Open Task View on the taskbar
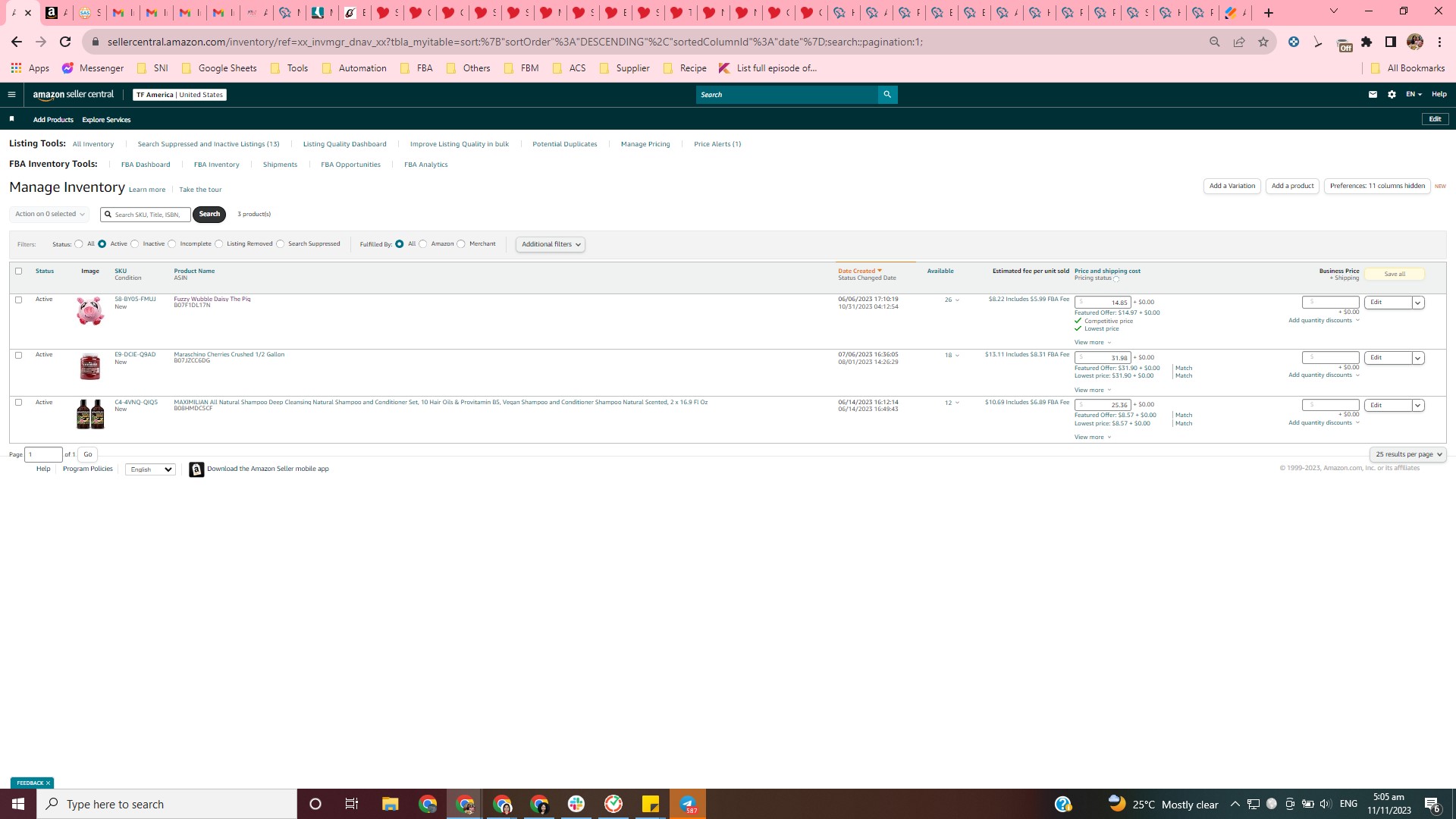1456x819 pixels. coord(351,804)
